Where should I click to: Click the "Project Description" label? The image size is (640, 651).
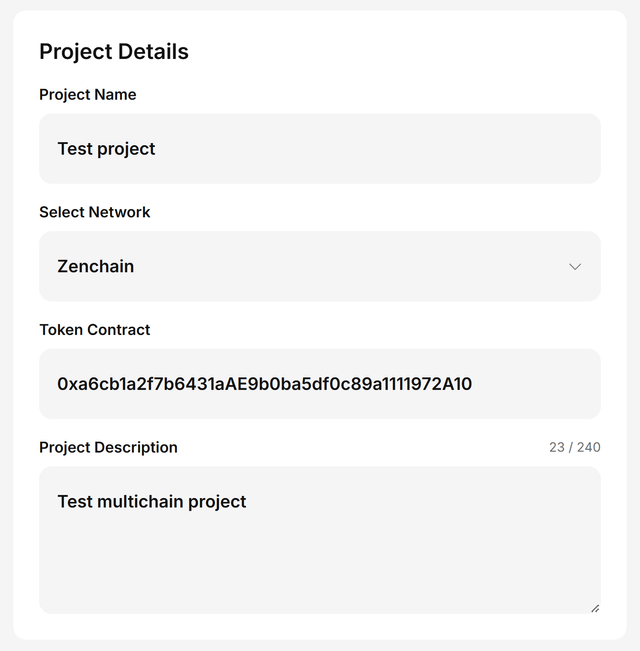pyautogui.click(x=108, y=447)
